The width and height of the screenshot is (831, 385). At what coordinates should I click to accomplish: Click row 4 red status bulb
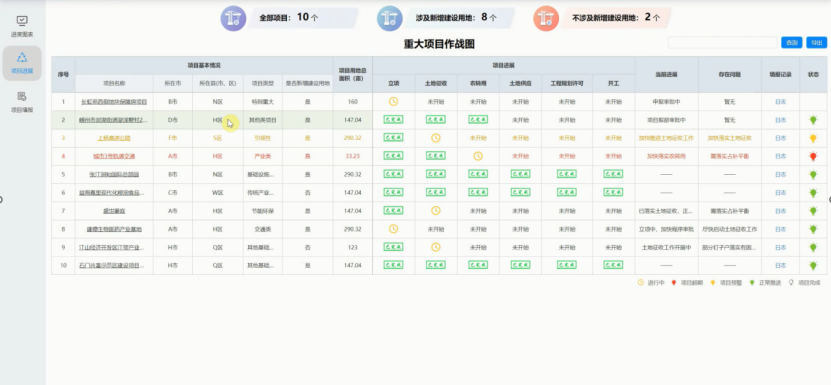point(813,156)
